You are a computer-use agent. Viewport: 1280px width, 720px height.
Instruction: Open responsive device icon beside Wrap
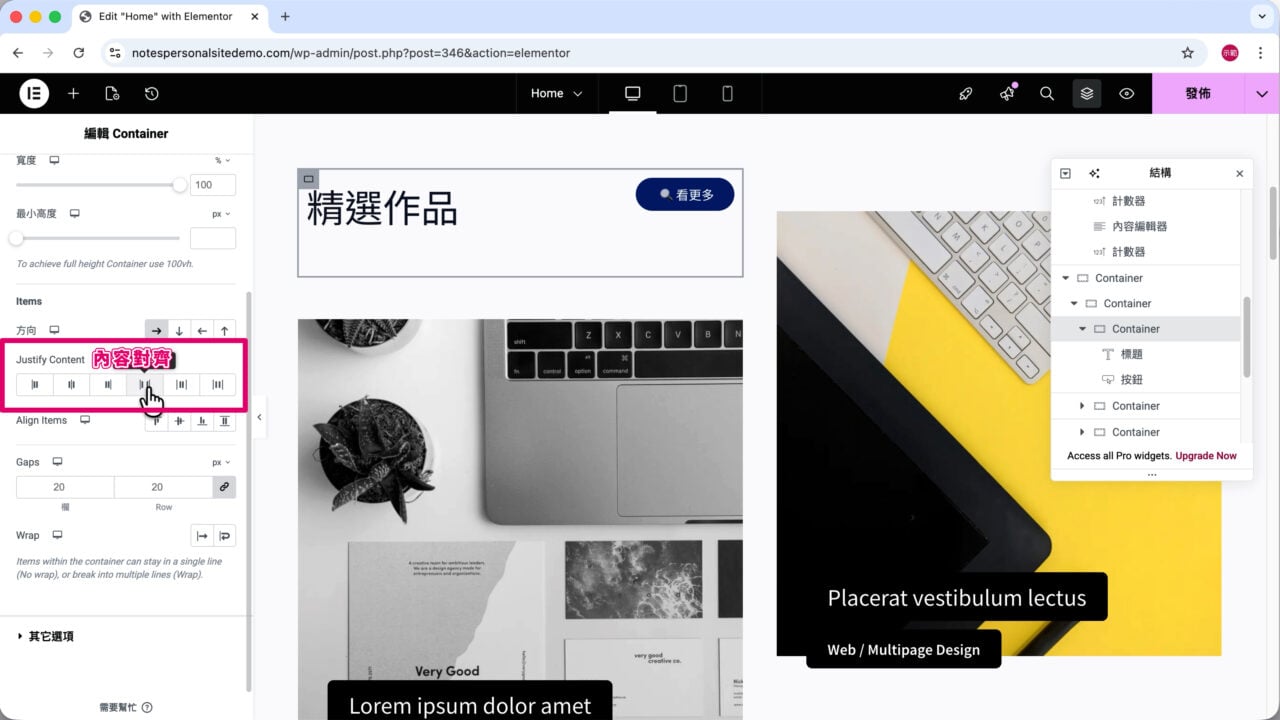(57, 535)
